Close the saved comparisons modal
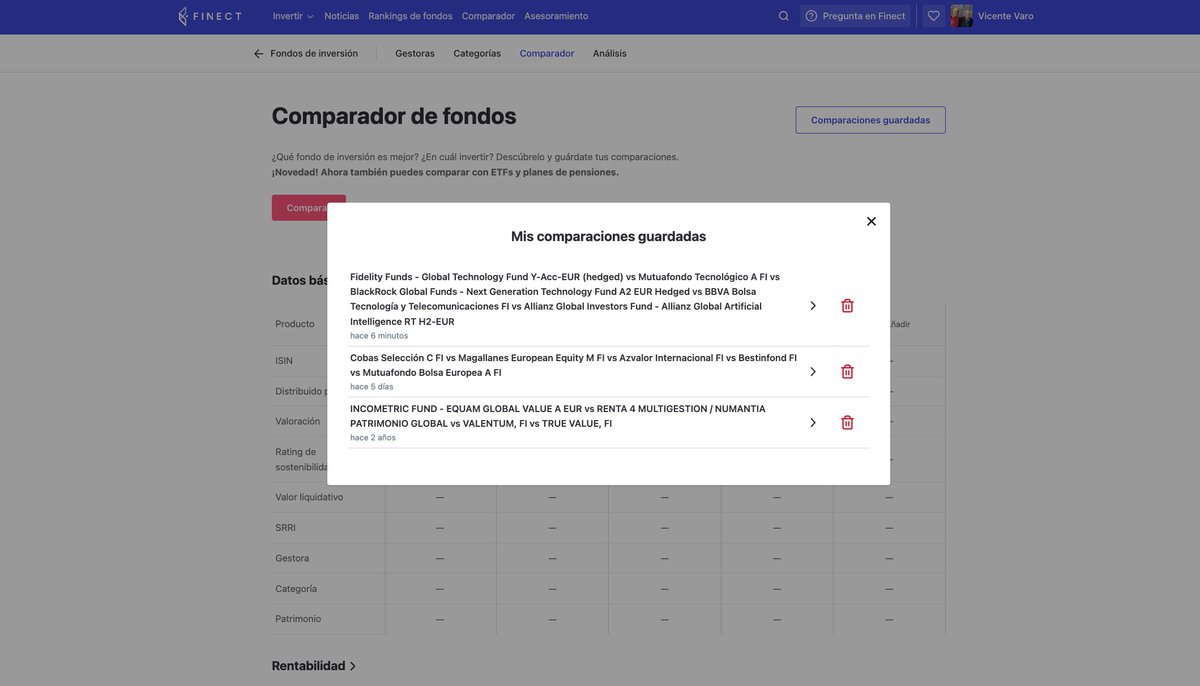The height and width of the screenshot is (686, 1200). point(871,221)
